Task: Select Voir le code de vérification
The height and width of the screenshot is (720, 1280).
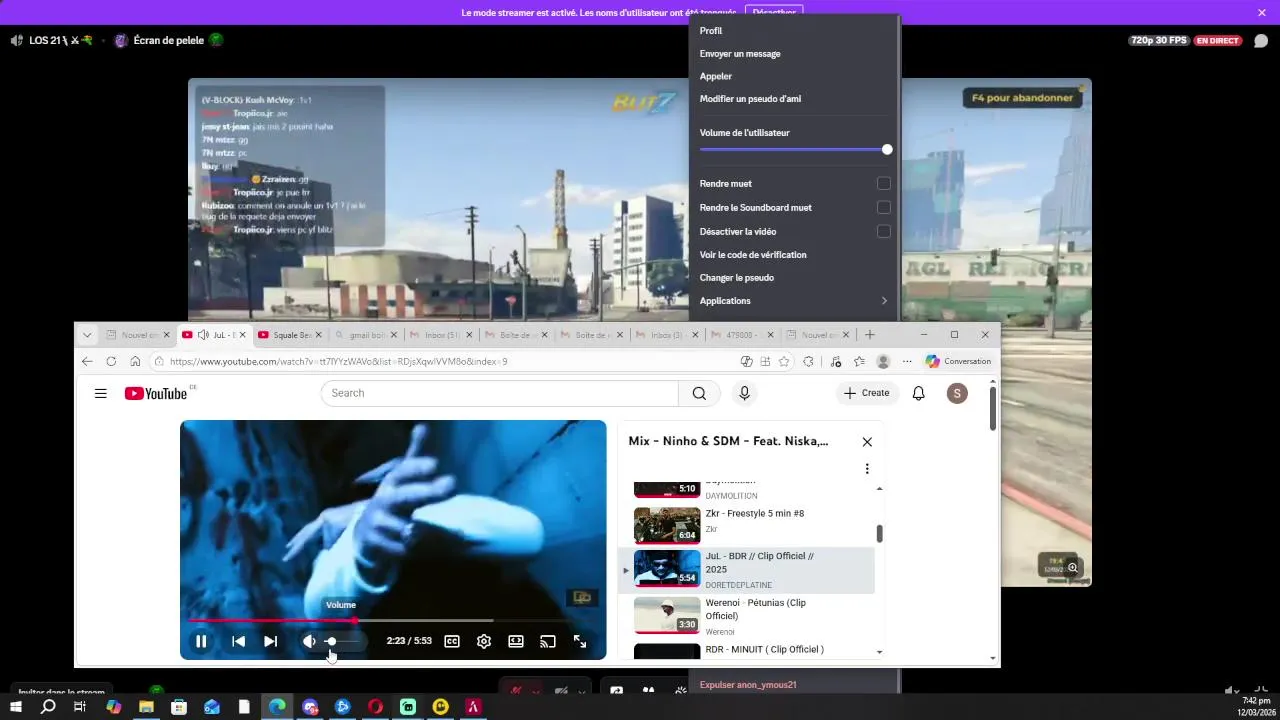Action: pos(795,255)
